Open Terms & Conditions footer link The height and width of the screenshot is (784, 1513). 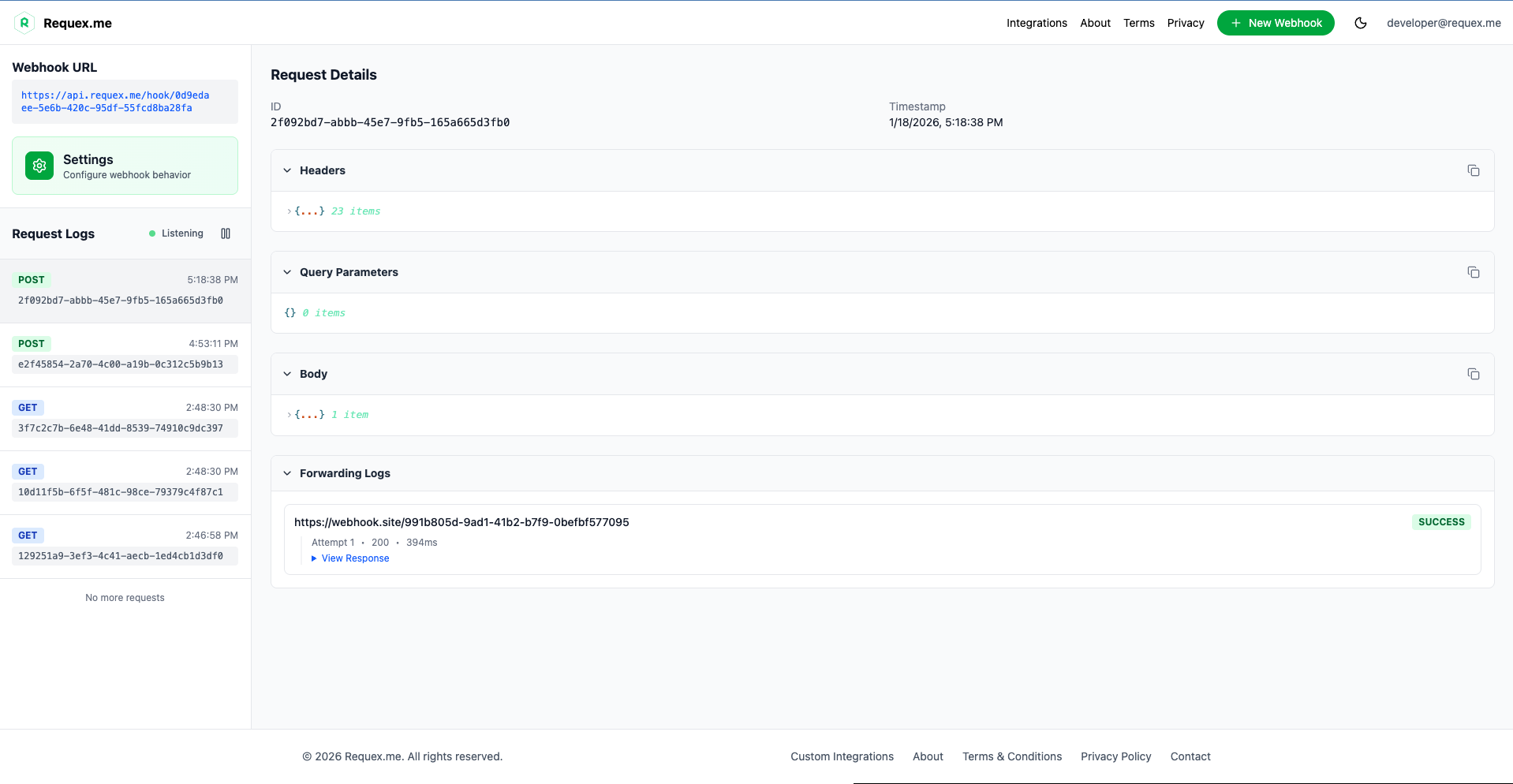tap(1012, 756)
